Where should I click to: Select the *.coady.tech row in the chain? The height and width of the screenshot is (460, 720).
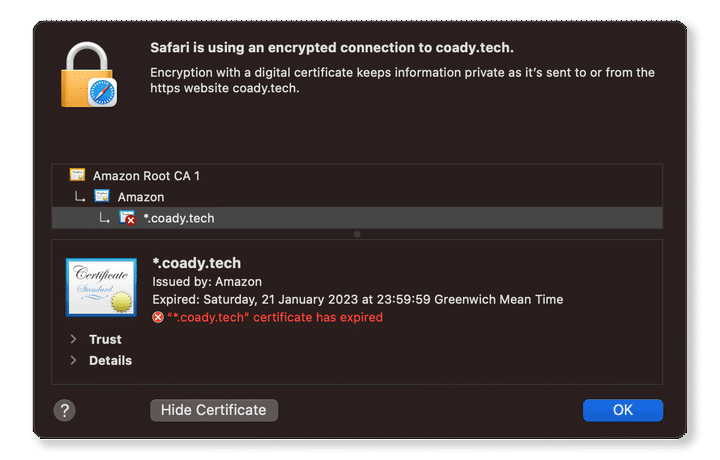tap(357, 218)
